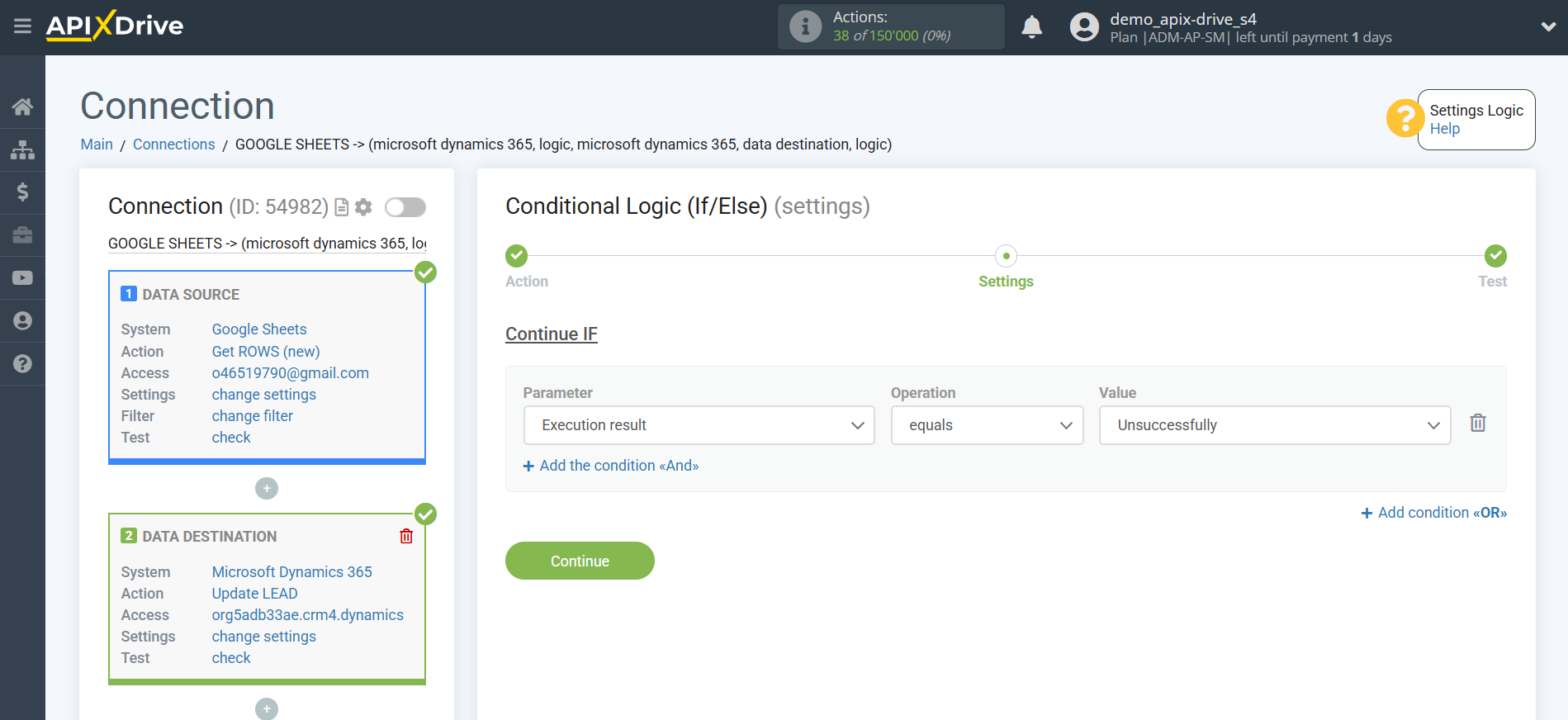Delete the Data Destination block
This screenshot has width=1568, height=720.
pyautogui.click(x=406, y=537)
